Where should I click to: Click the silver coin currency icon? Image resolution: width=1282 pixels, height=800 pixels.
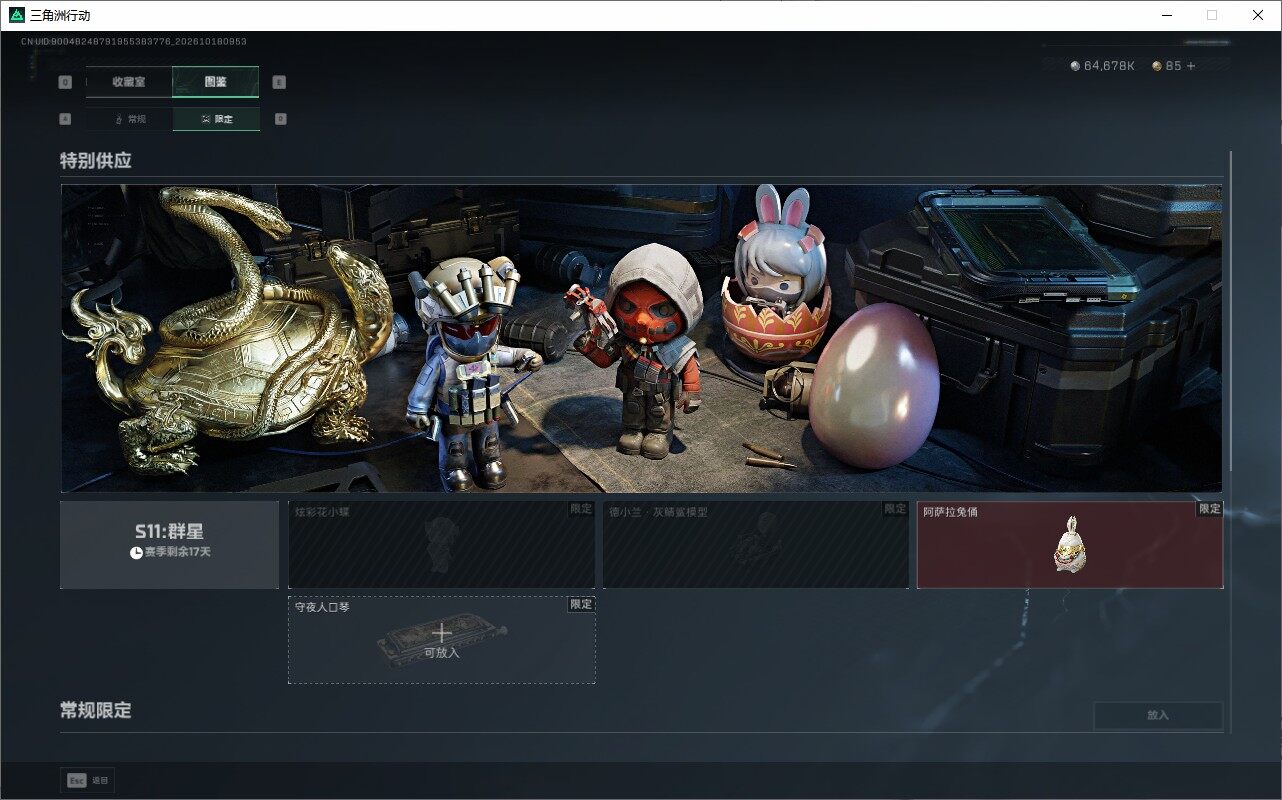click(1075, 66)
